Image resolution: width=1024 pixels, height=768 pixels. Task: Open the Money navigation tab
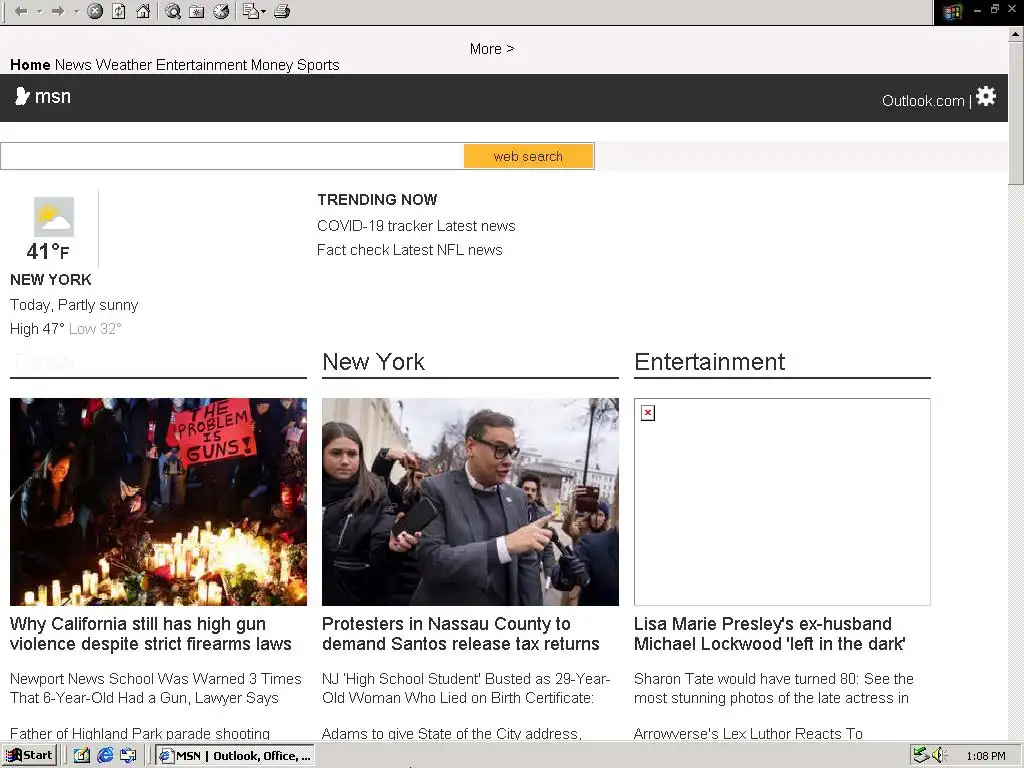272,65
